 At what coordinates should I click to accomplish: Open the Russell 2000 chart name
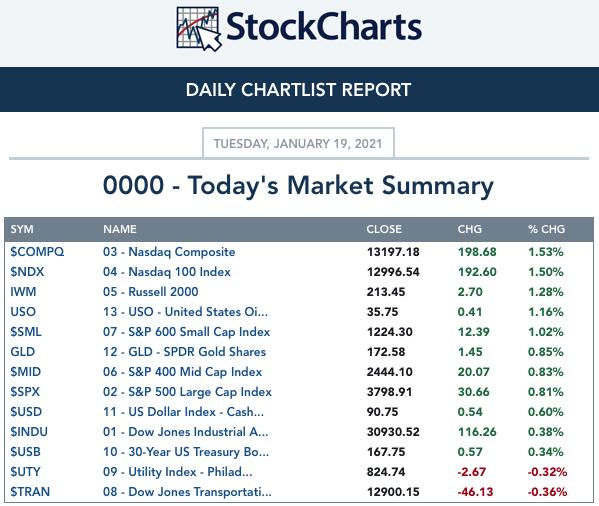(151, 292)
